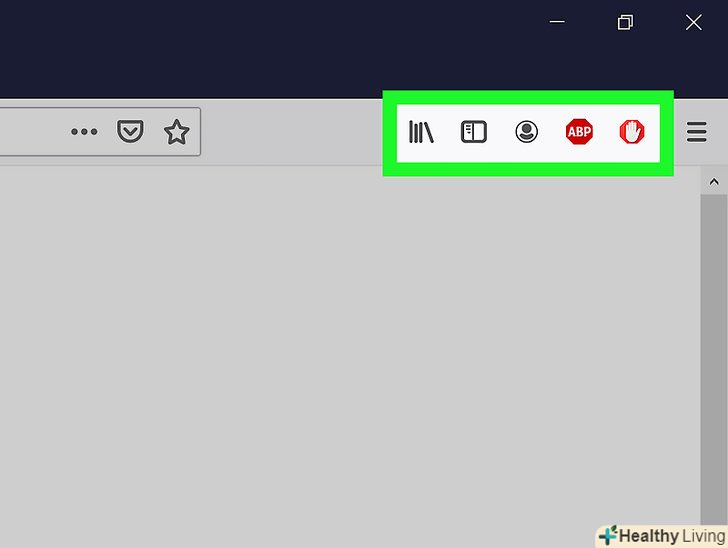This screenshot has height=548, width=728.
Task: Bookmark this page with the star icon
Action: pos(176,132)
